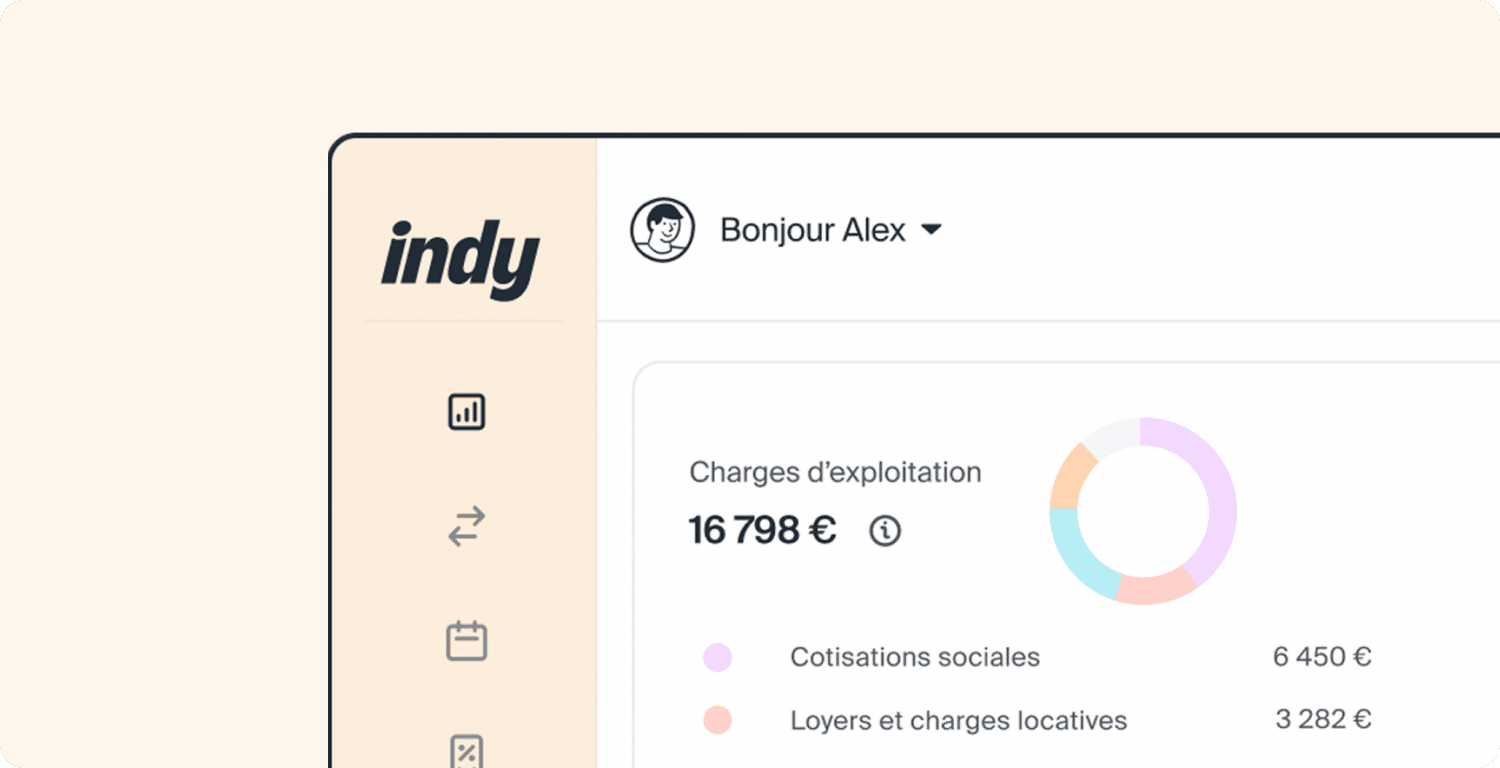Click the info icon next to 16 798 €
Viewport: 1500px width, 768px height.
click(x=884, y=532)
